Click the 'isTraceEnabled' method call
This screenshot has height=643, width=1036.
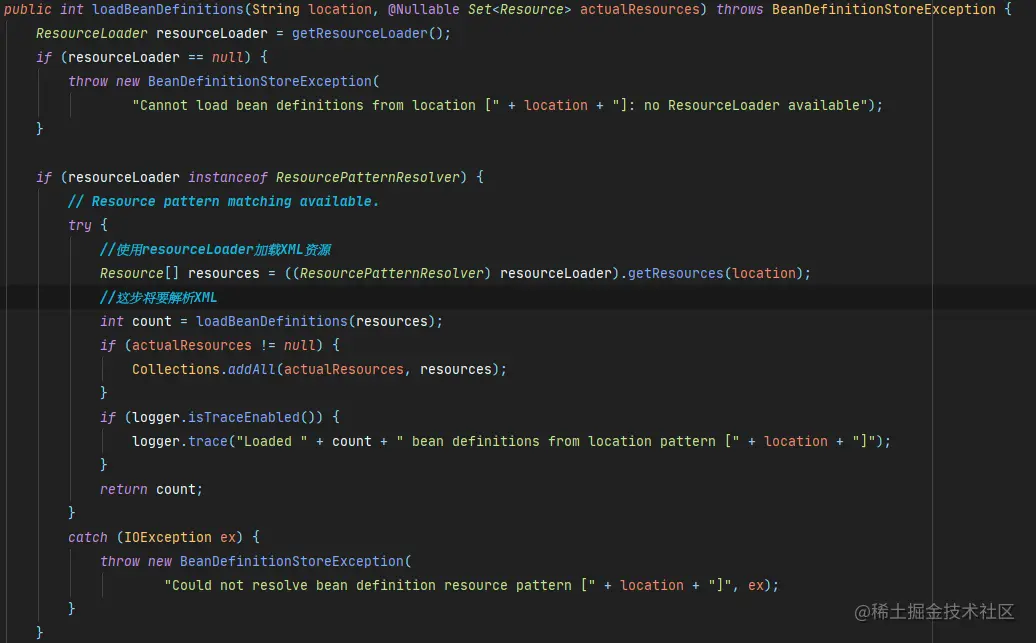[x=244, y=417]
